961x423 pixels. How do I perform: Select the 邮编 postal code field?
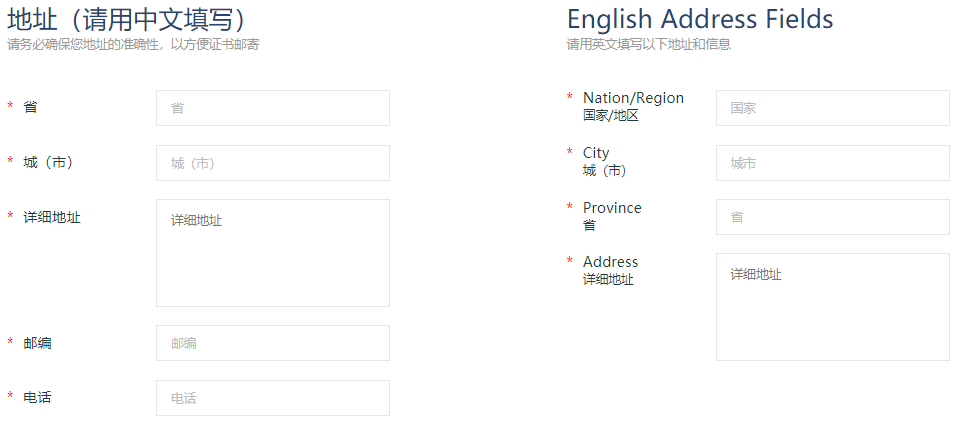coord(272,343)
